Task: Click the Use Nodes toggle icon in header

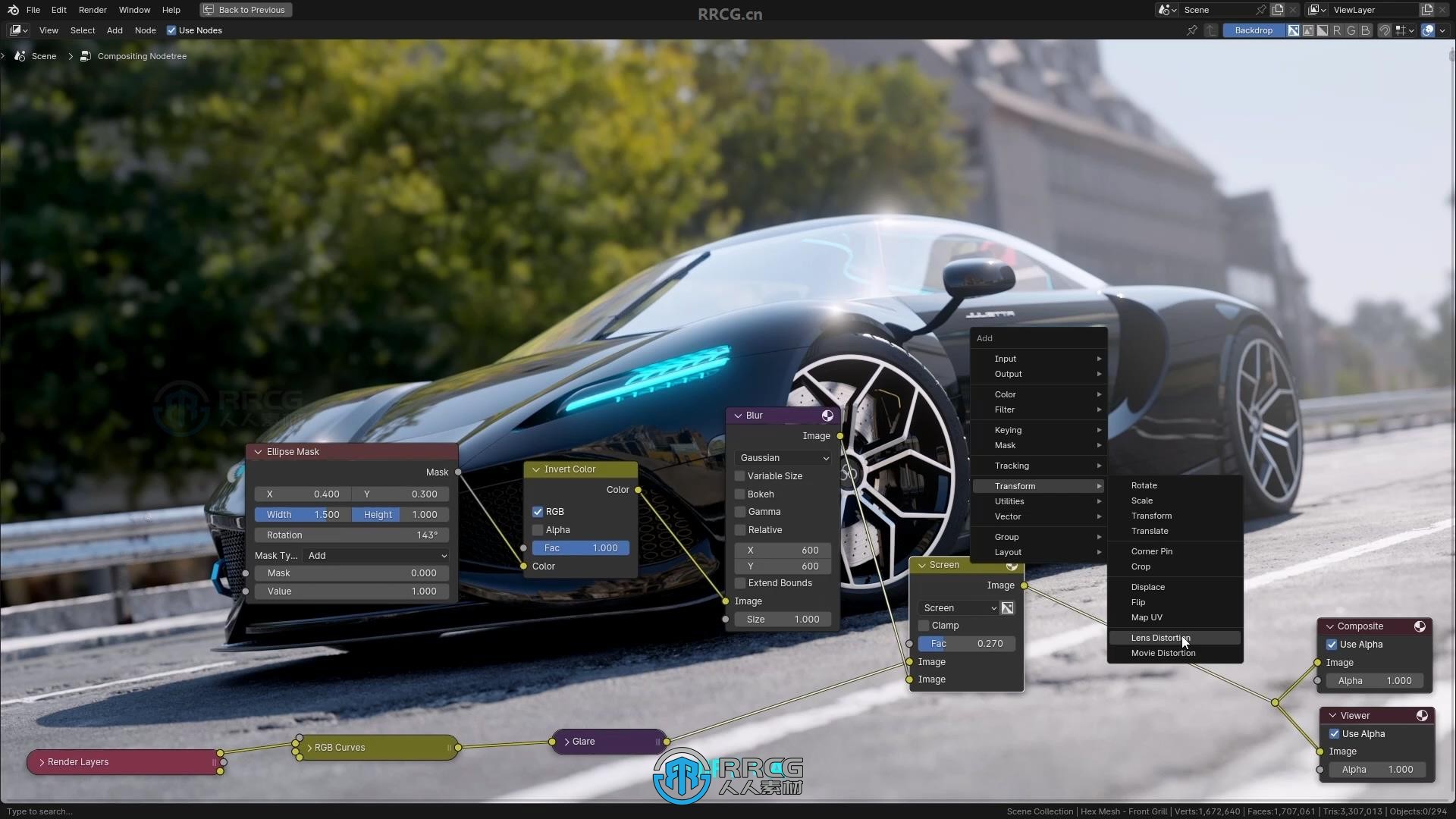Action: [x=172, y=30]
